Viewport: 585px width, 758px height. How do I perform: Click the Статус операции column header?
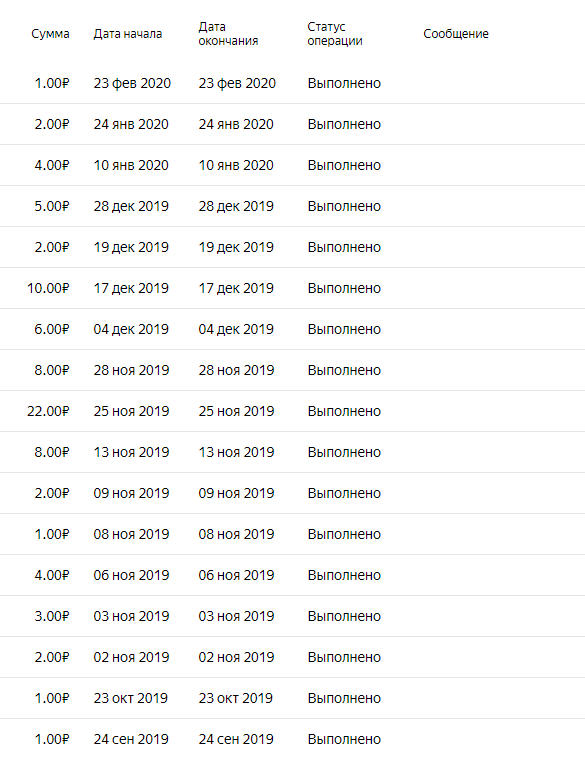(335, 34)
